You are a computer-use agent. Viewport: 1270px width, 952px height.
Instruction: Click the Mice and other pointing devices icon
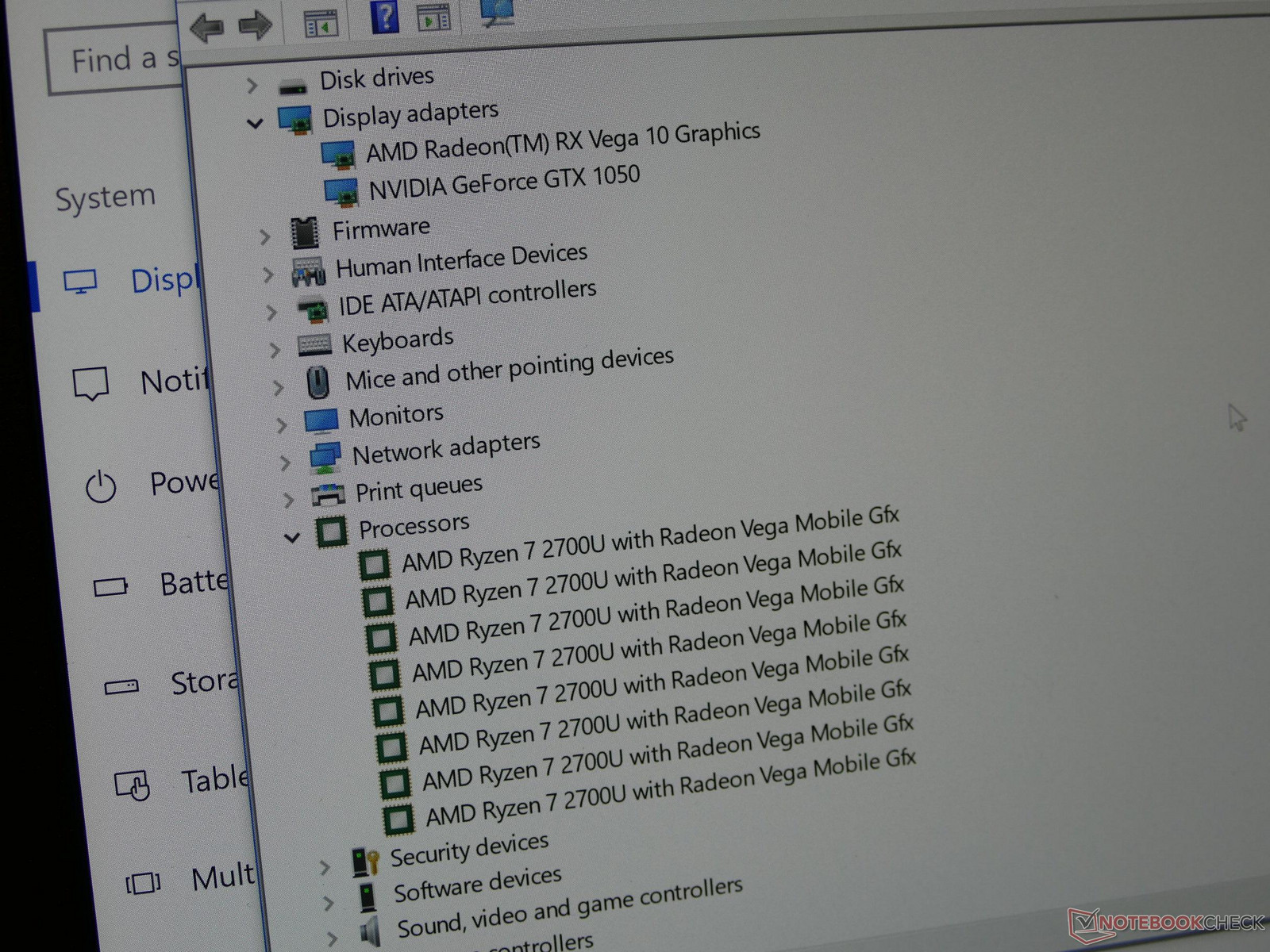click(318, 382)
